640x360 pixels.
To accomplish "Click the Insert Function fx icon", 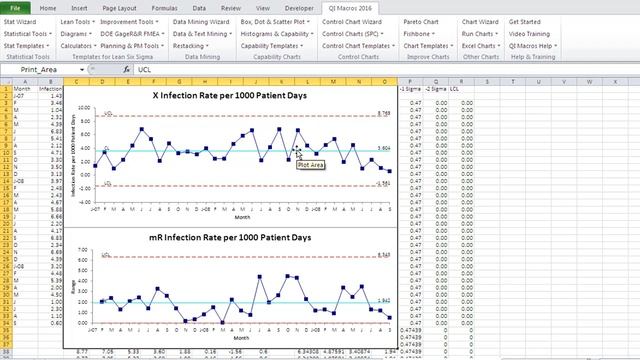I will (127, 70).
